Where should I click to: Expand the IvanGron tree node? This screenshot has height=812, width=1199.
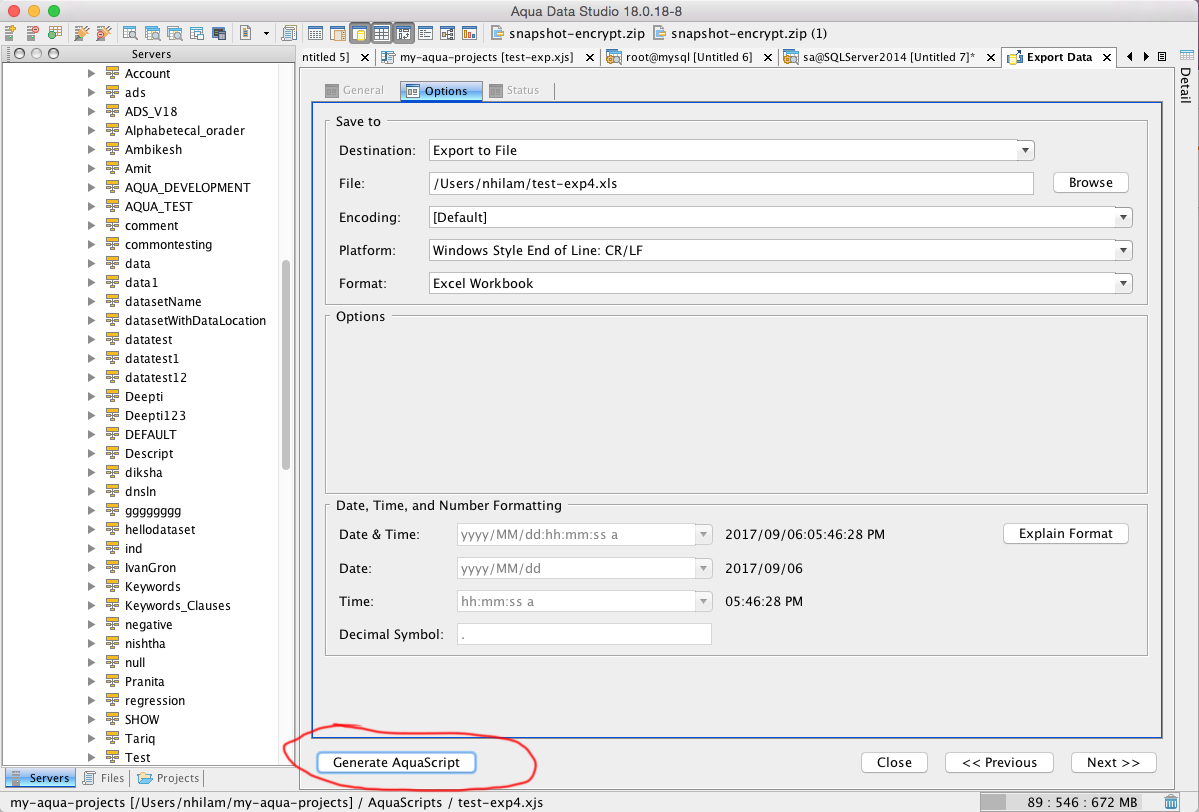[91, 567]
